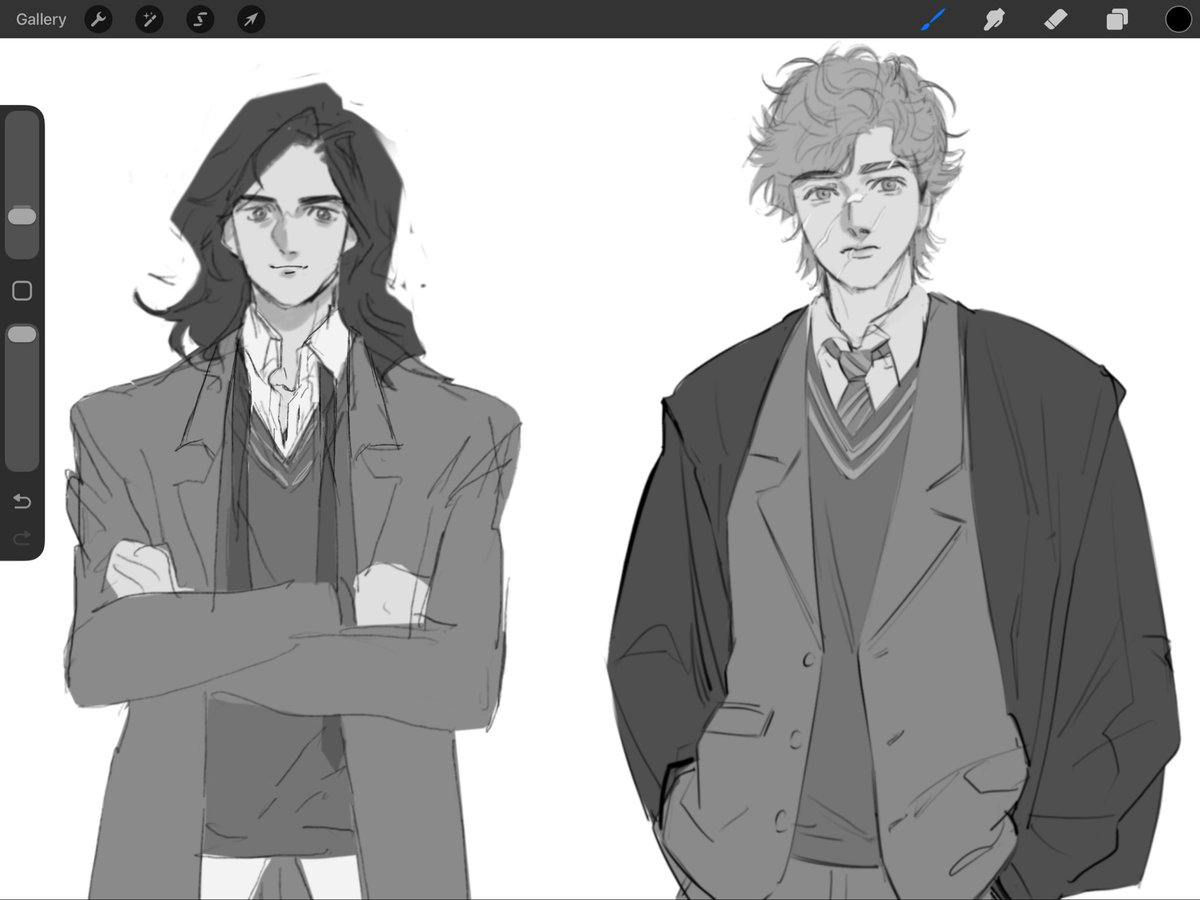Open the Adjustments magic wand menu
The image size is (1200, 900).
tap(149, 19)
